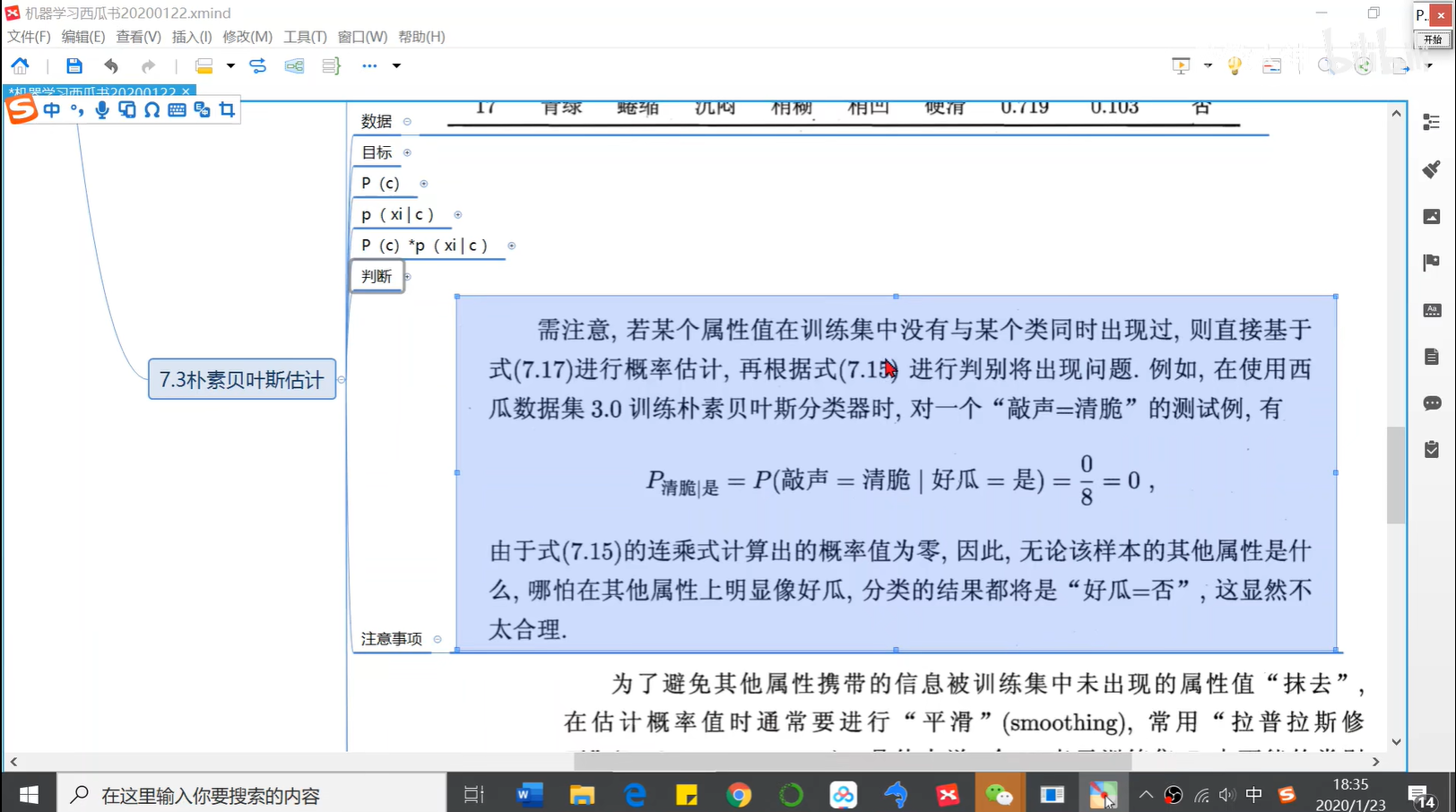The width and height of the screenshot is (1456, 812).
Task: Select the 注意事项 topic
Action: click(392, 638)
